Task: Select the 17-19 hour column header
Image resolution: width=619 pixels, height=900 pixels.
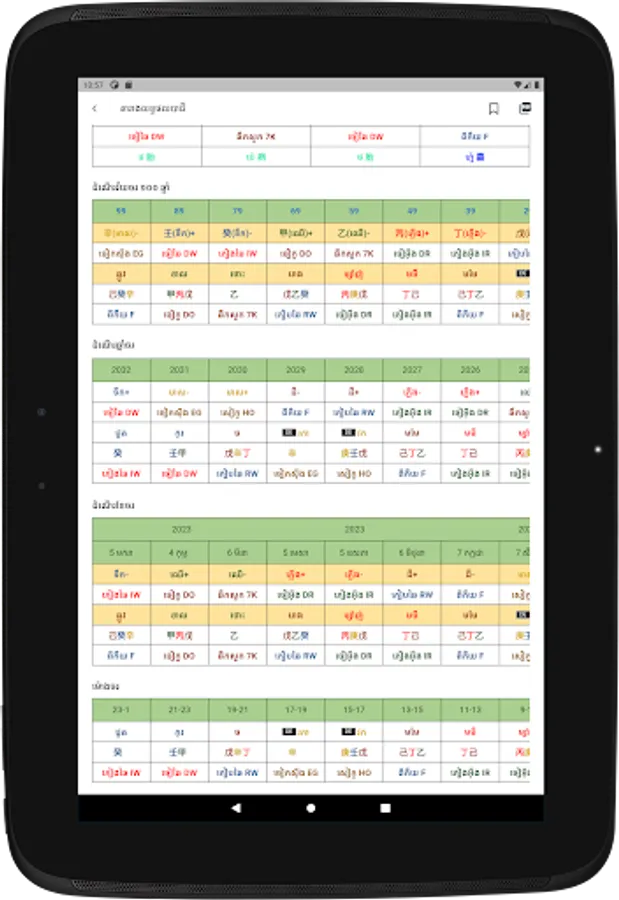Action: click(x=296, y=710)
